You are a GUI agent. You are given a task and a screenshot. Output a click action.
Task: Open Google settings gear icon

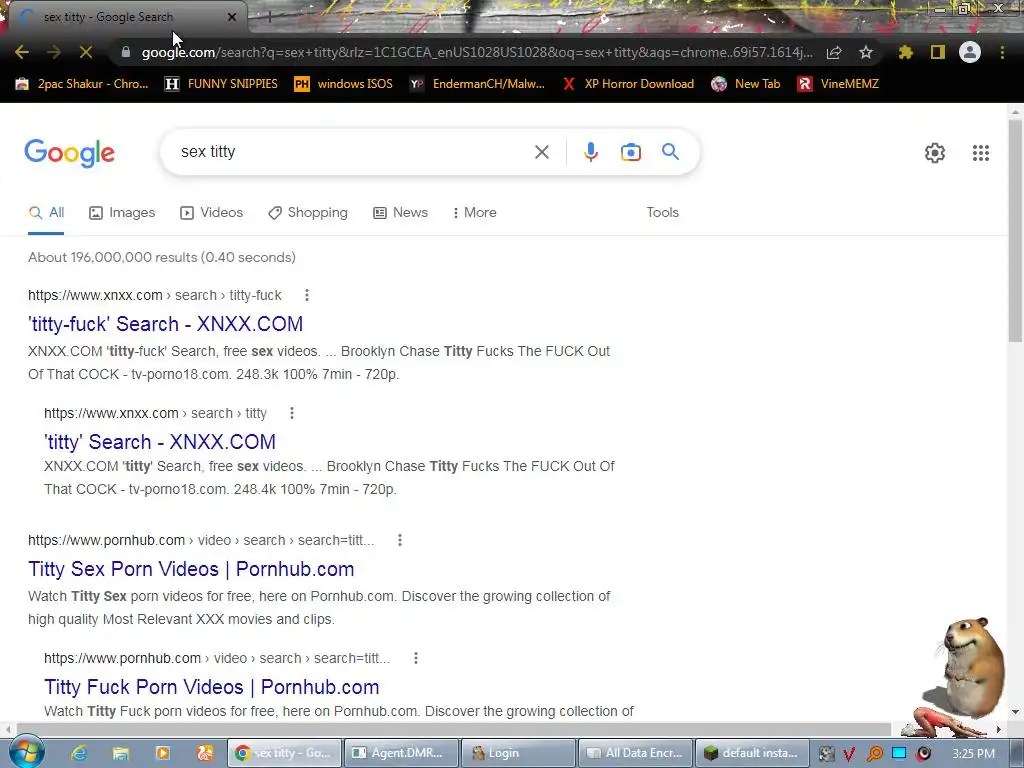[935, 153]
